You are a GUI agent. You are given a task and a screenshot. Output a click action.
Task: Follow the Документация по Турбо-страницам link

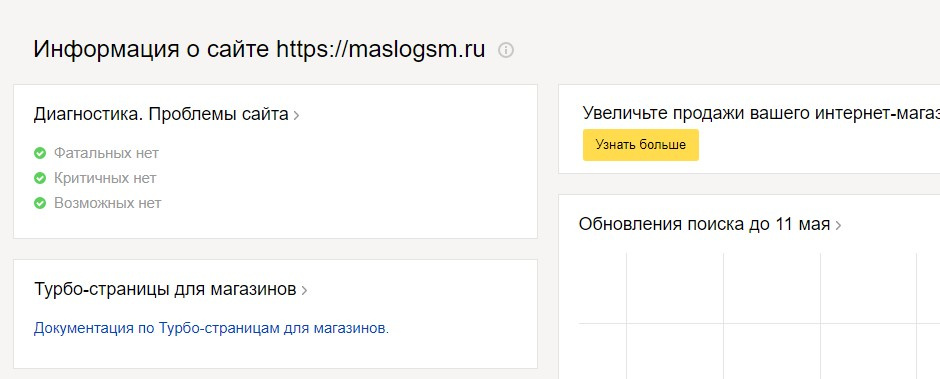coord(211,329)
